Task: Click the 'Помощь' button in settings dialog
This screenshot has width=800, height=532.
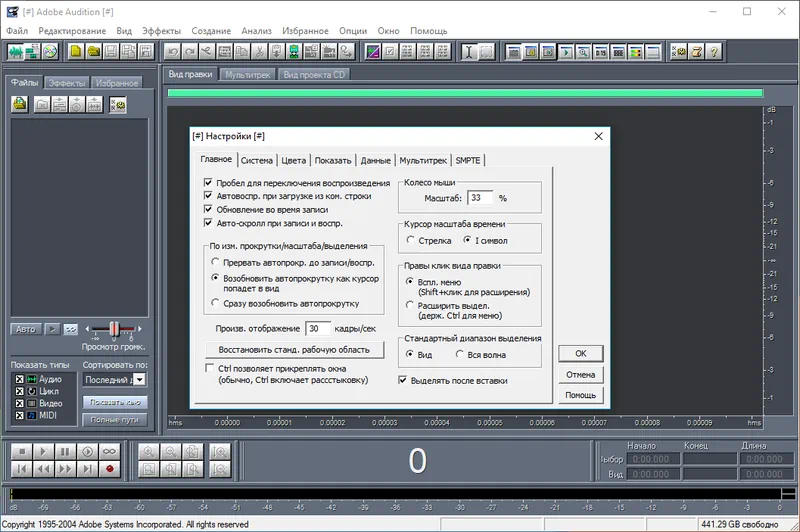Action: (x=581, y=395)
